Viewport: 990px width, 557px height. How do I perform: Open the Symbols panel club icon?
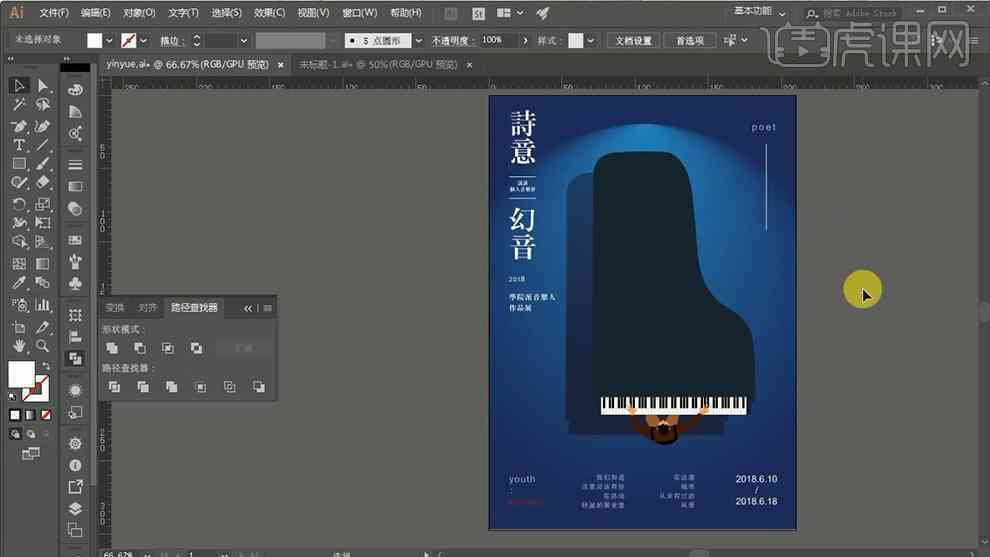[x=75, y=284]
